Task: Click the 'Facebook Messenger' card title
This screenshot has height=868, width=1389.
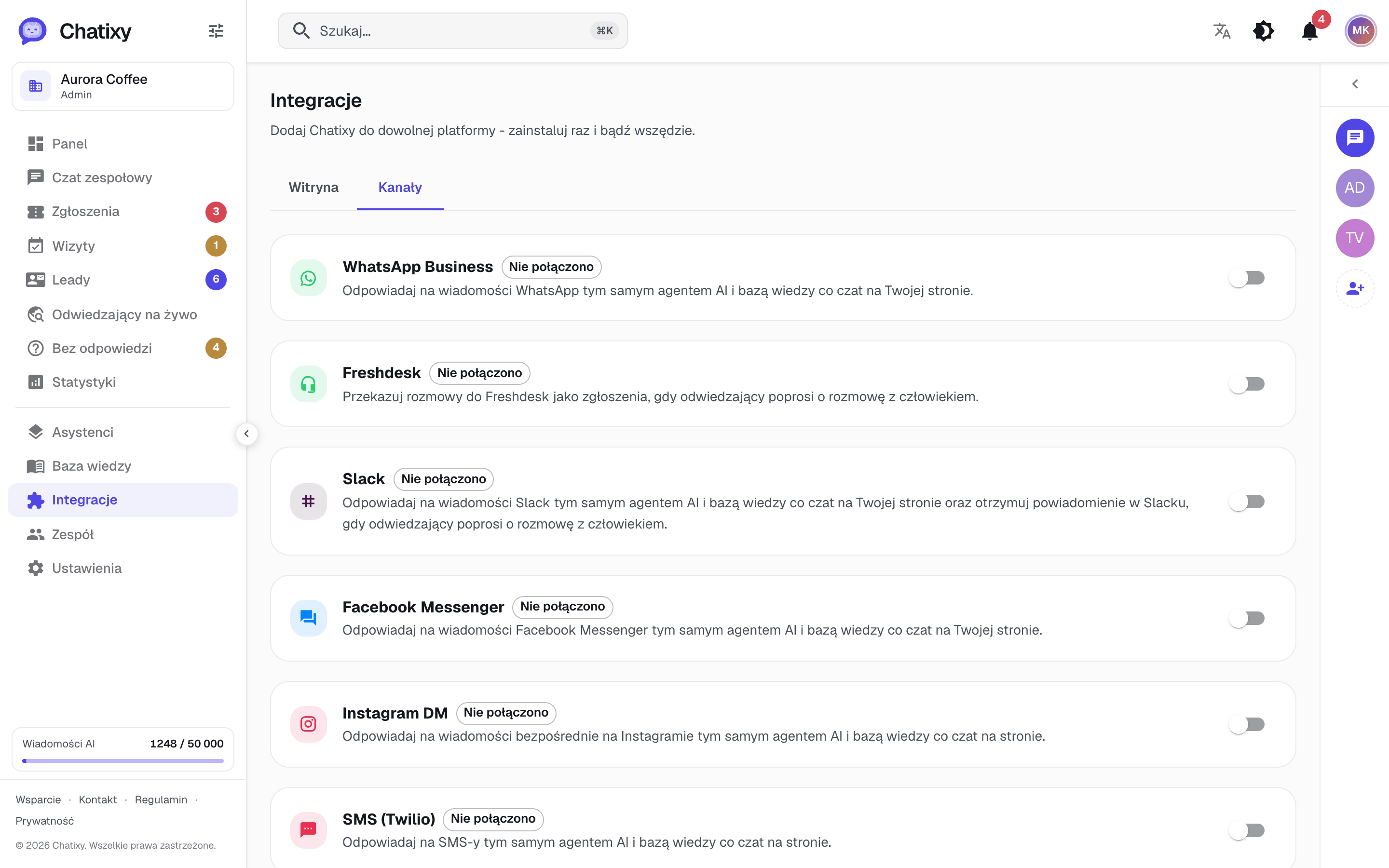Action: [x=423, y=607]
